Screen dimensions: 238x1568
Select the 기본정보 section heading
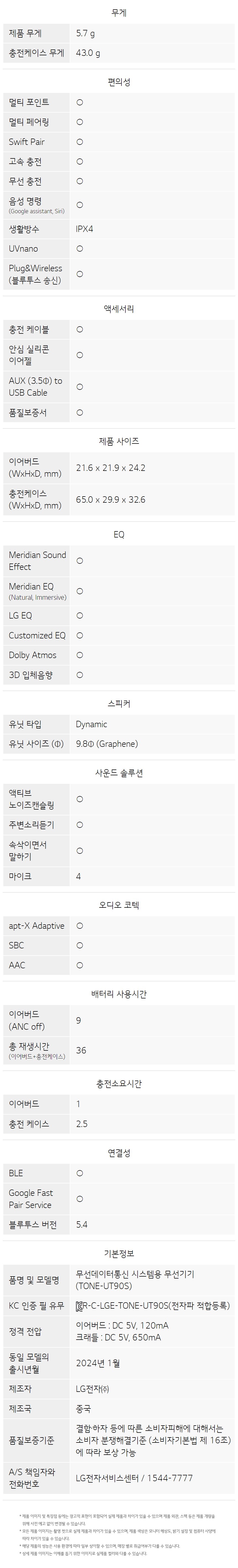(x=119, y=1253)
